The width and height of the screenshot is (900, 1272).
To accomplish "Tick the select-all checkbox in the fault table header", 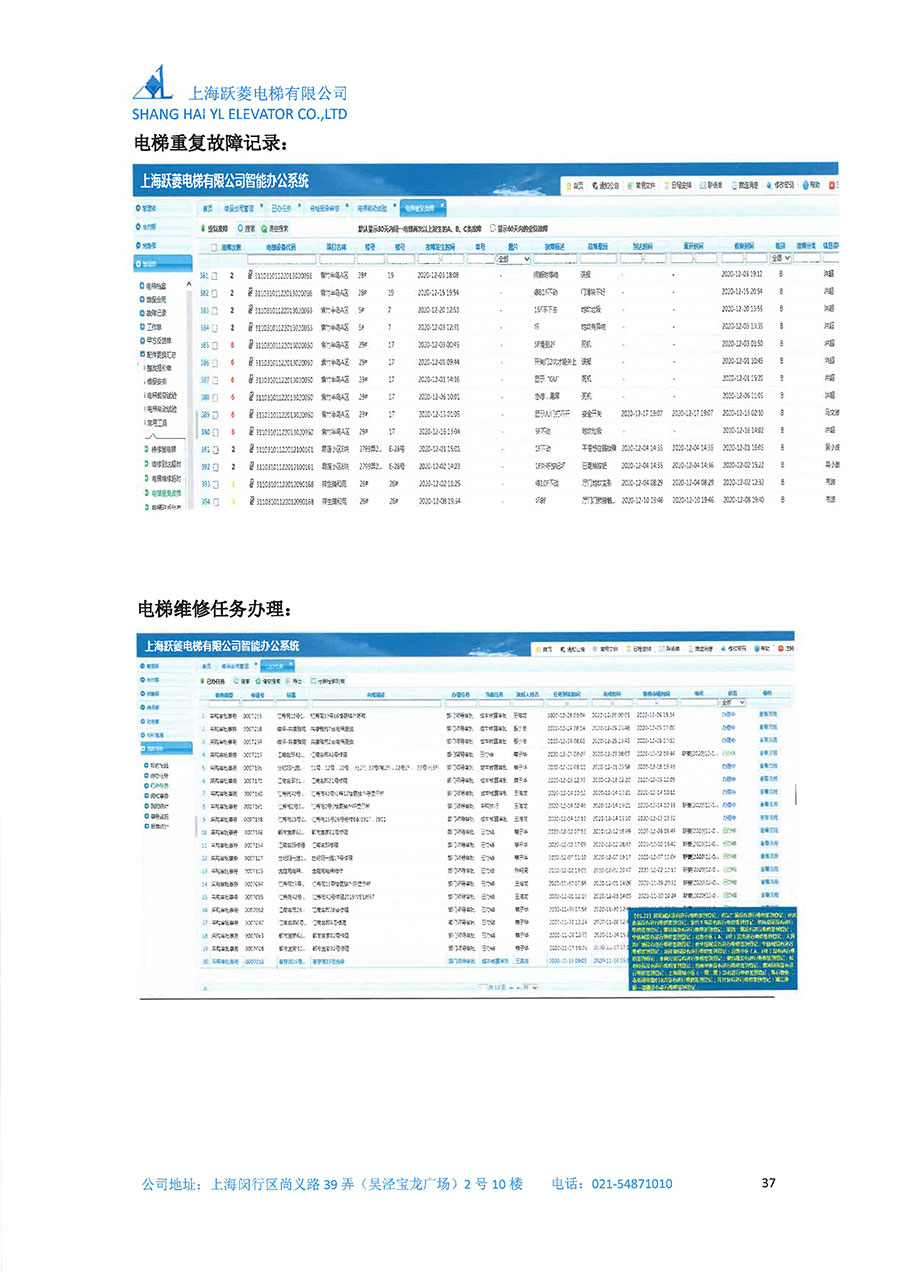I will [x=214, y=246].
